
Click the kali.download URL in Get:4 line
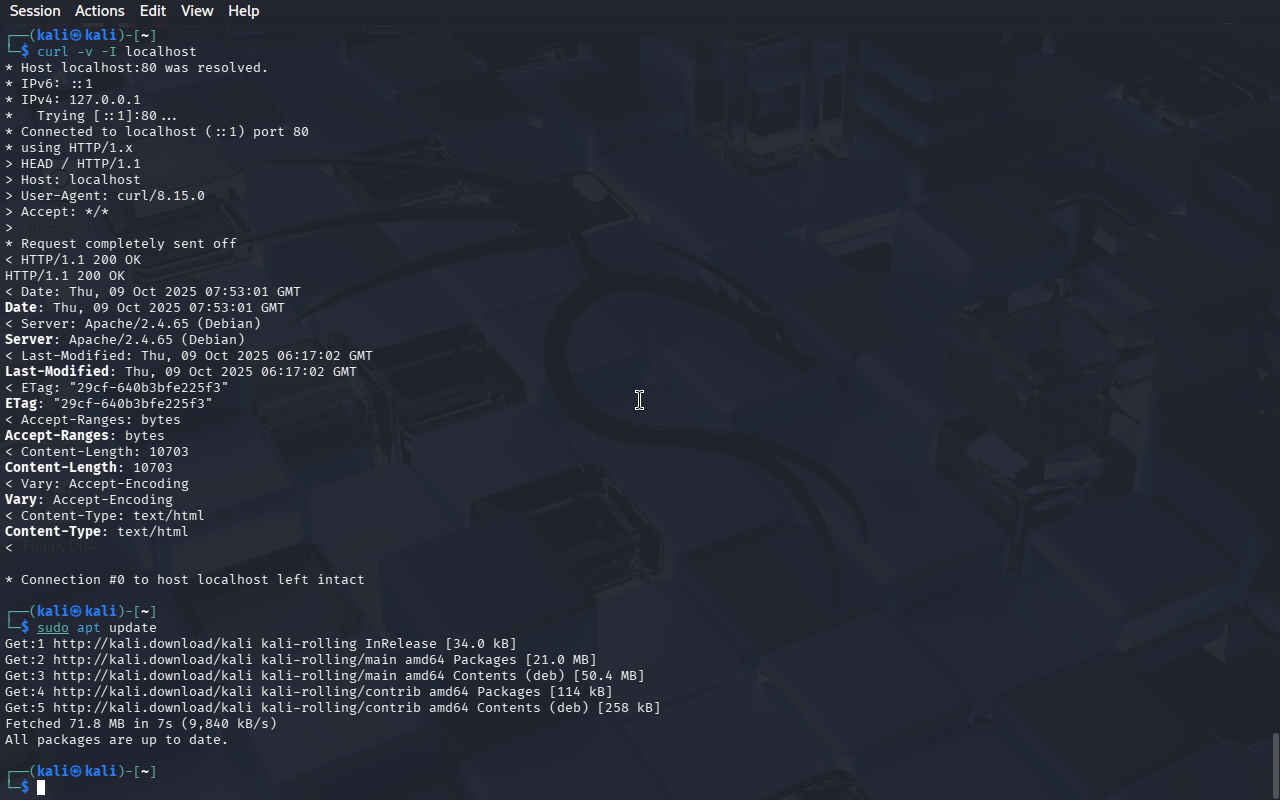tap(153, 692)
